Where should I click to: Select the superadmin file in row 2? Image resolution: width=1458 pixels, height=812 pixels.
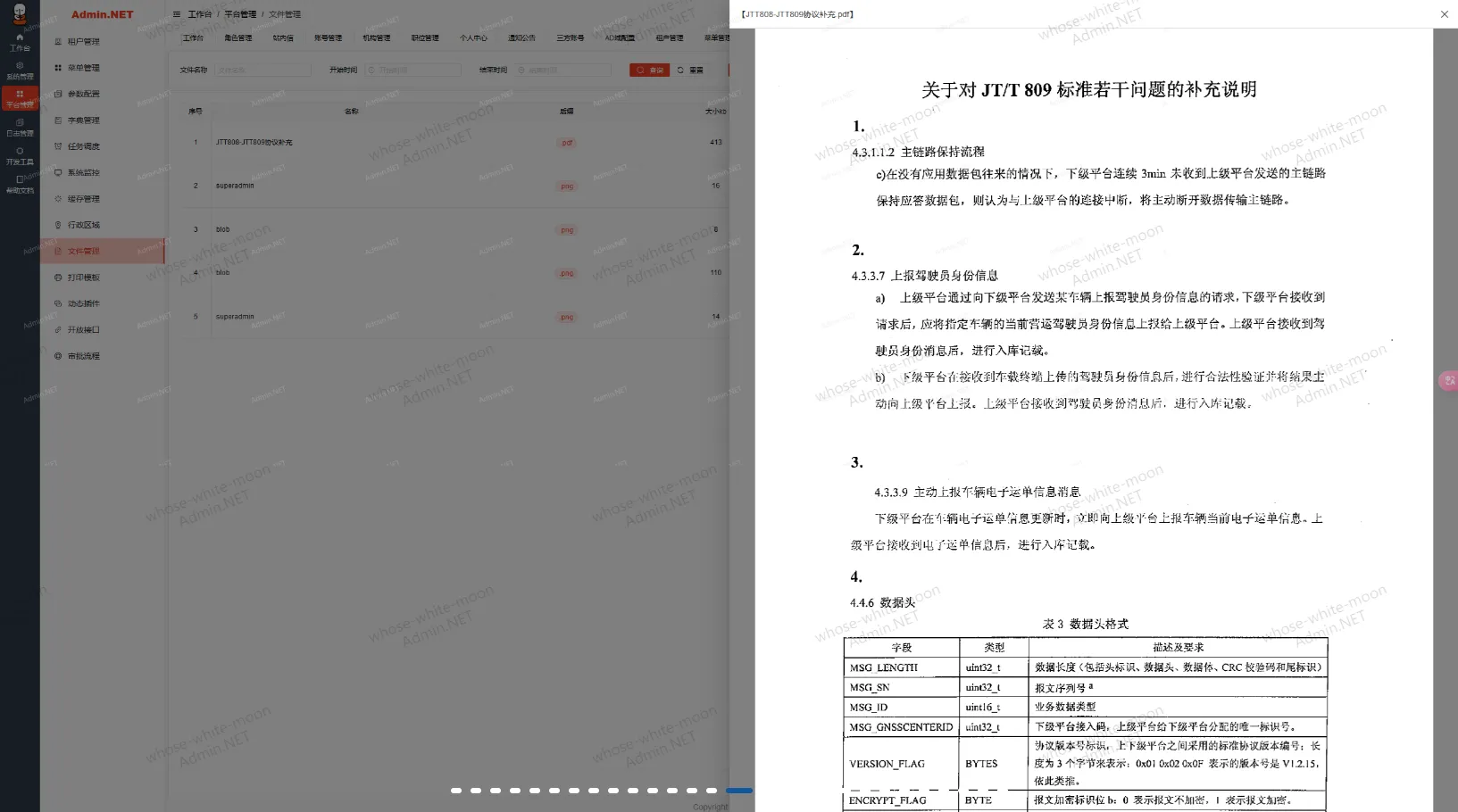(x=235, y=186)
